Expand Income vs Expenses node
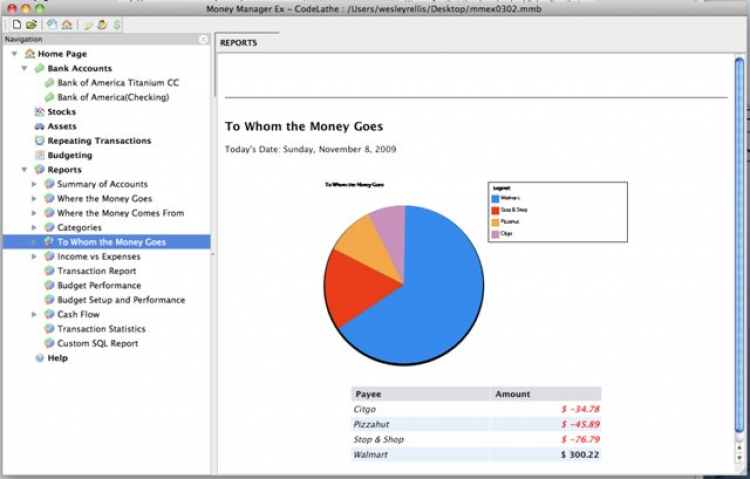750x479 pixels. pyautogui.click(x=34, y=256)
